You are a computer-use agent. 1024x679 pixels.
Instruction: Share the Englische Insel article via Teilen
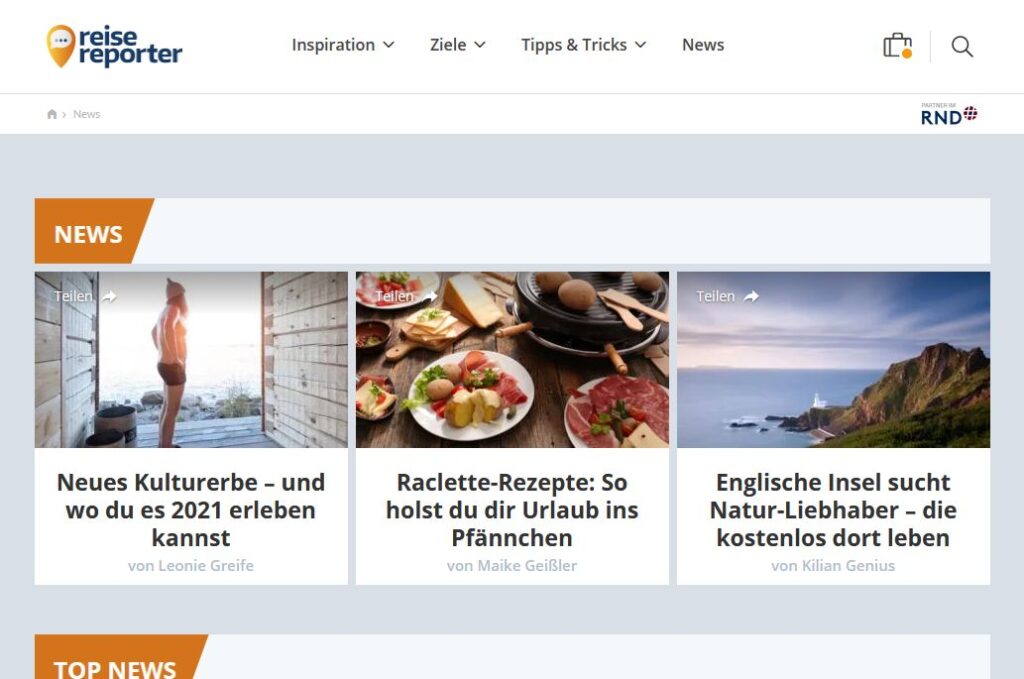coord(728,296)
